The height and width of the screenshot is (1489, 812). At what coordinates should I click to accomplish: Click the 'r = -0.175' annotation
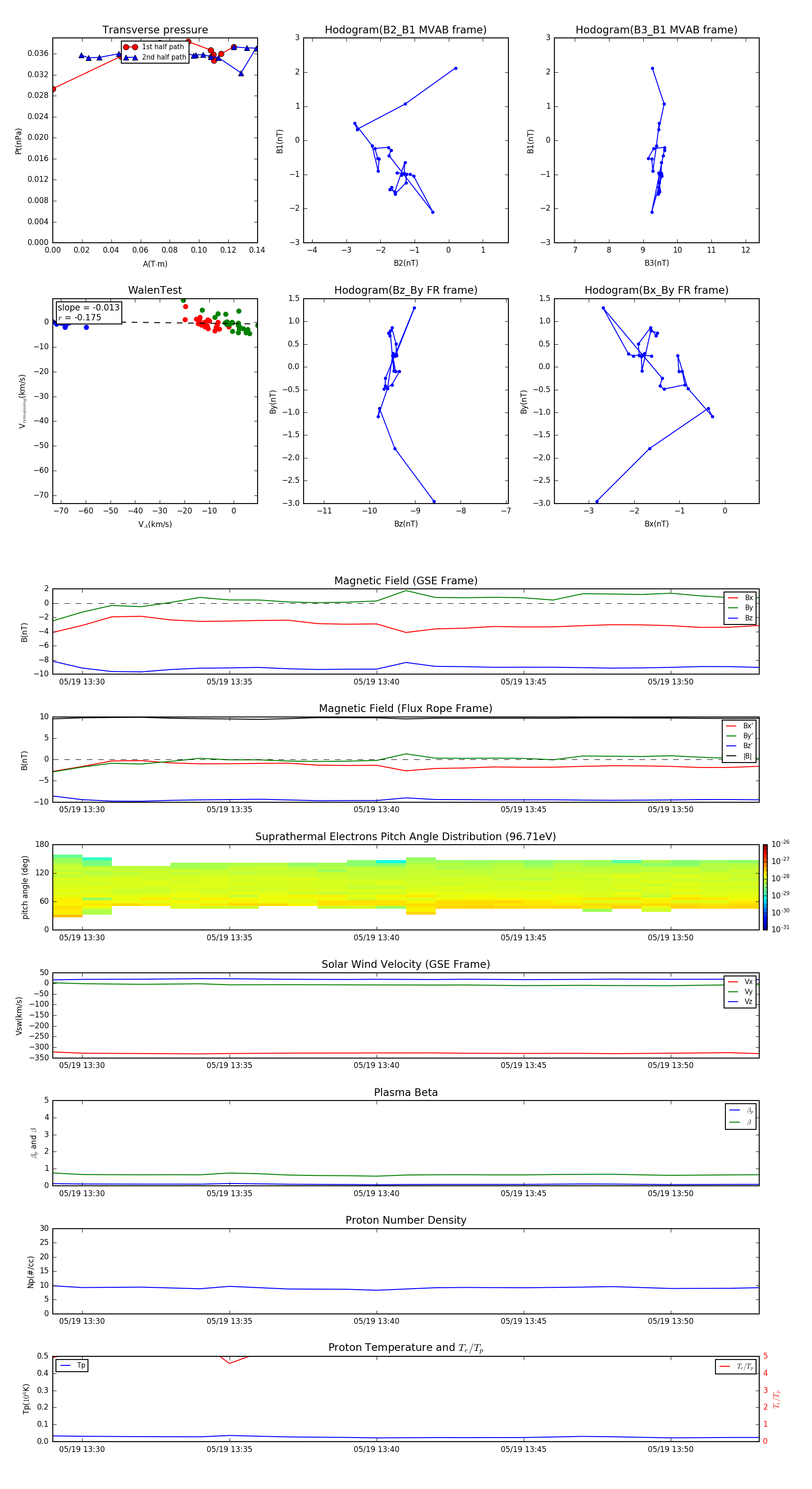point(80,317)
